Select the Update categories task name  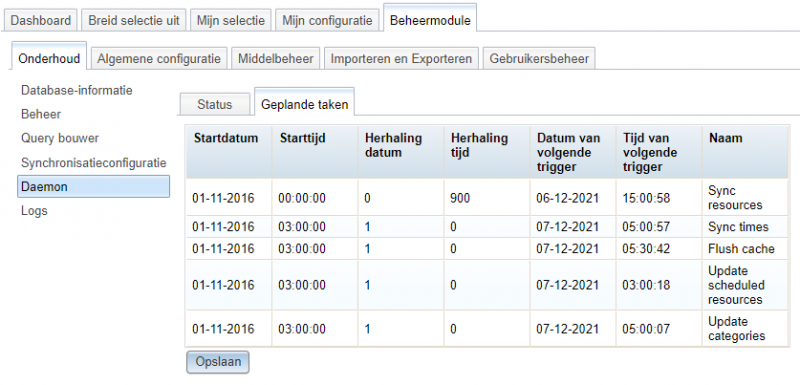tap(736, 329)
